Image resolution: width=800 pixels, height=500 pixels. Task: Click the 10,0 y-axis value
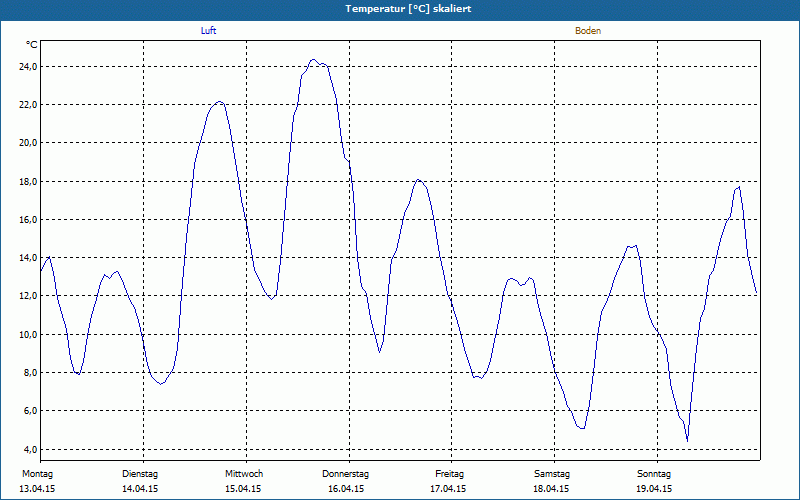point(29,334)
